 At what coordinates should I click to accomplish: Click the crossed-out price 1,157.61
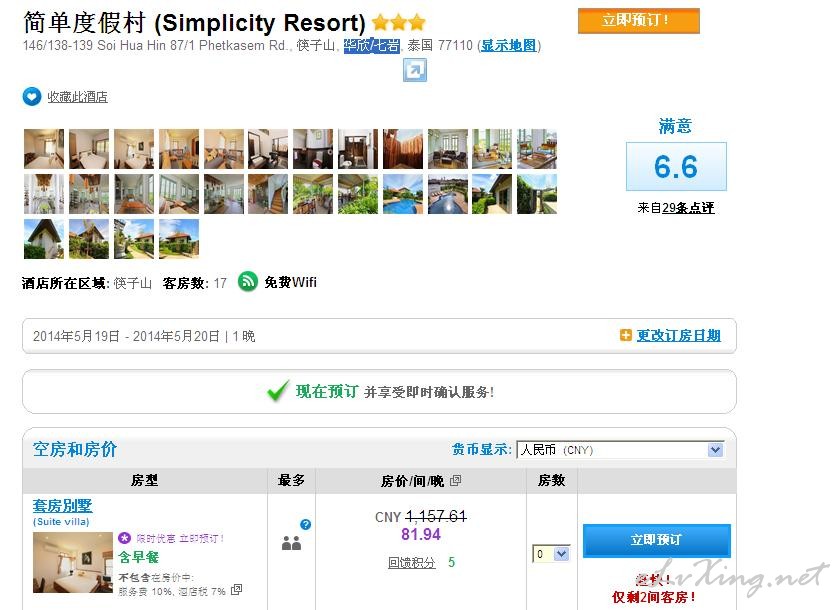(x=436, y=516)
